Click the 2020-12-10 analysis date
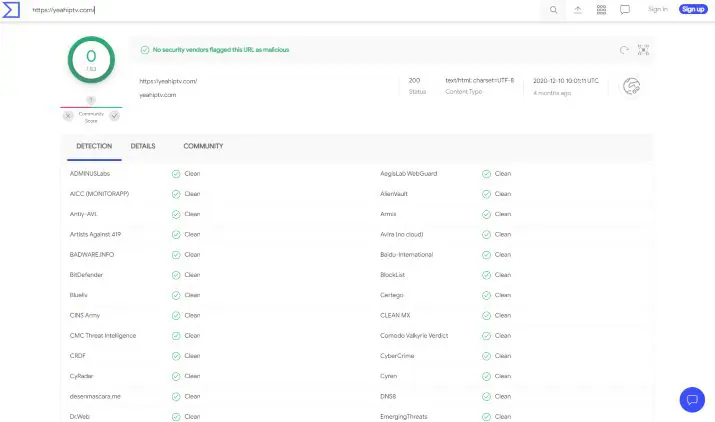Image resolution: width=715 pixels, height=422 pixels. [x=566, y=81]
